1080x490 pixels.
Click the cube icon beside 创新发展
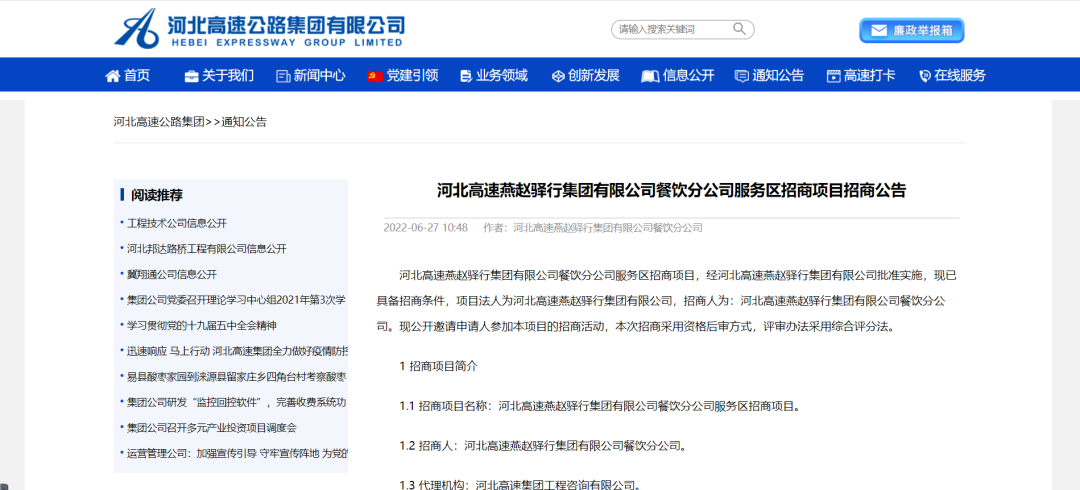click(x=559, y=76)
